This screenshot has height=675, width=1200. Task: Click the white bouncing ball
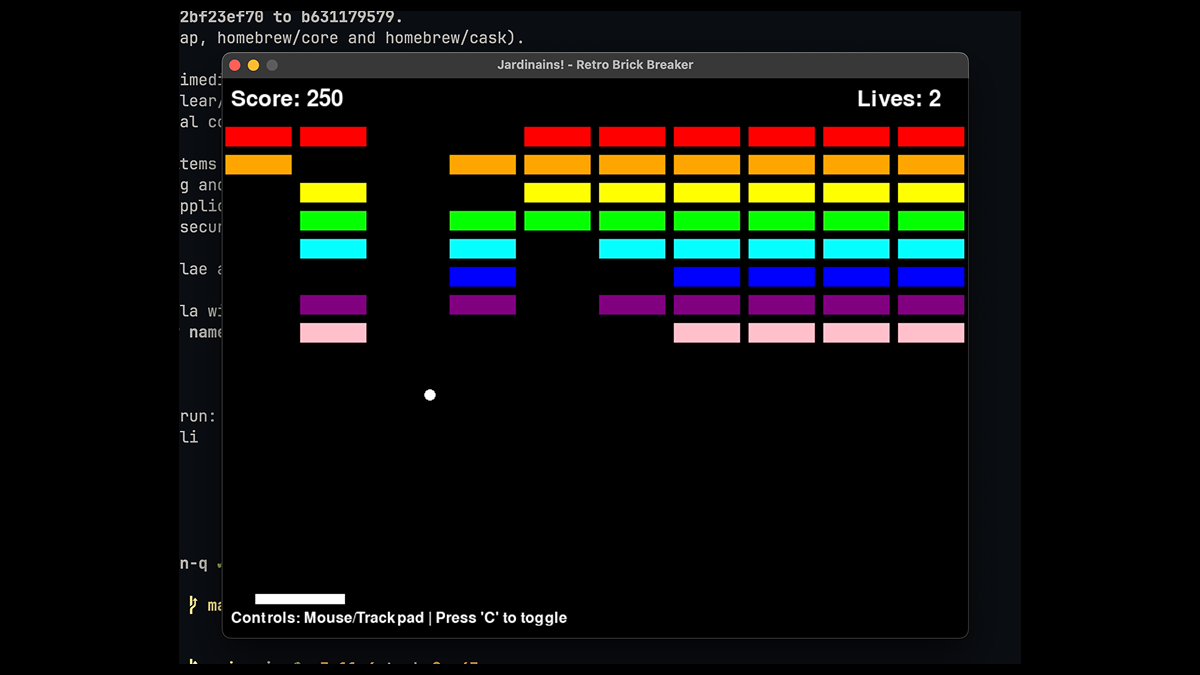(430, 395)
